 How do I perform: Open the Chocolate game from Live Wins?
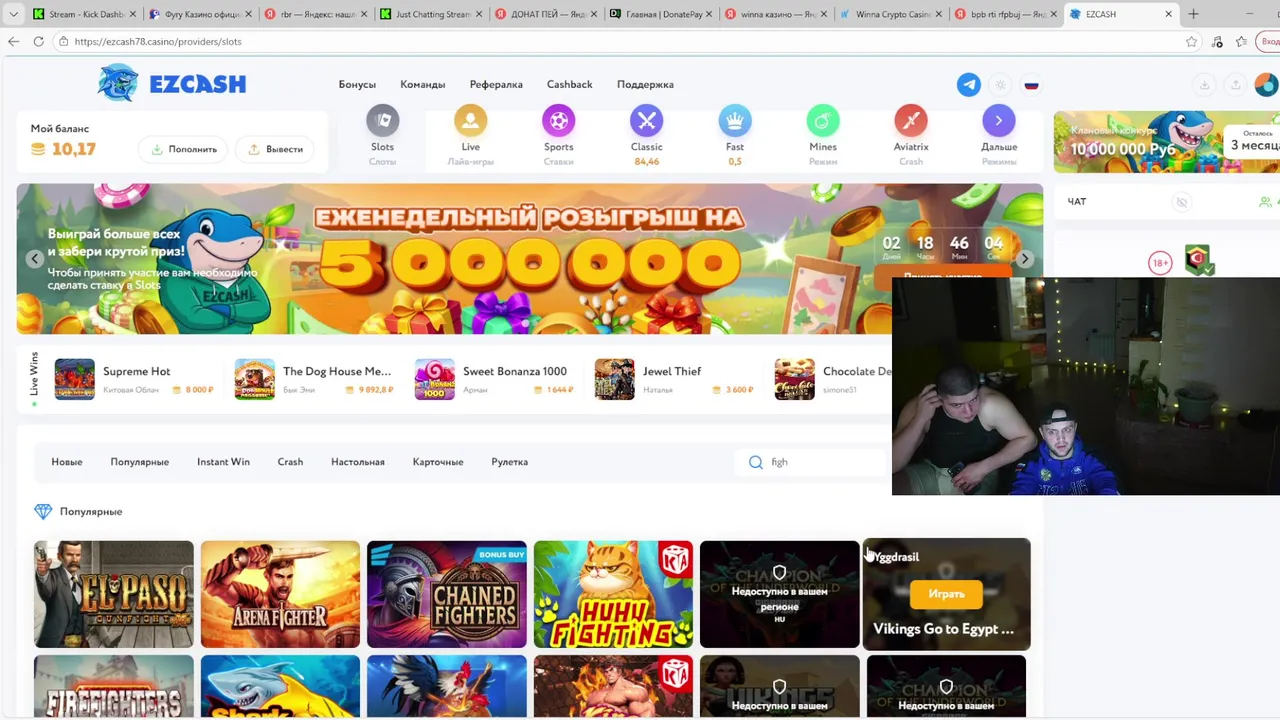[x=833, y=379]
